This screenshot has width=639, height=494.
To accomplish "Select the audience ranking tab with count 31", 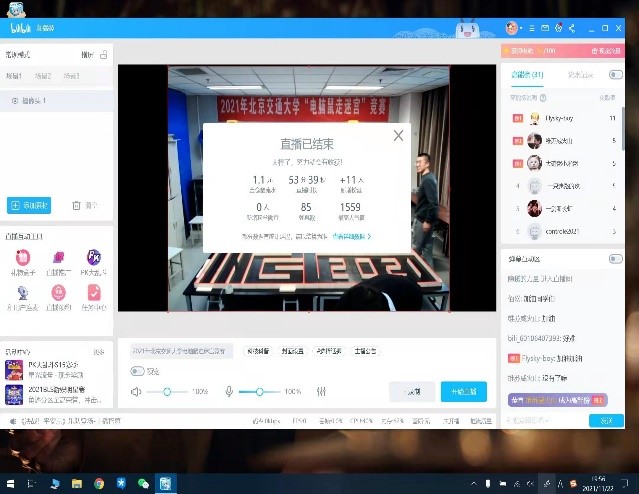I will (527, 75).
